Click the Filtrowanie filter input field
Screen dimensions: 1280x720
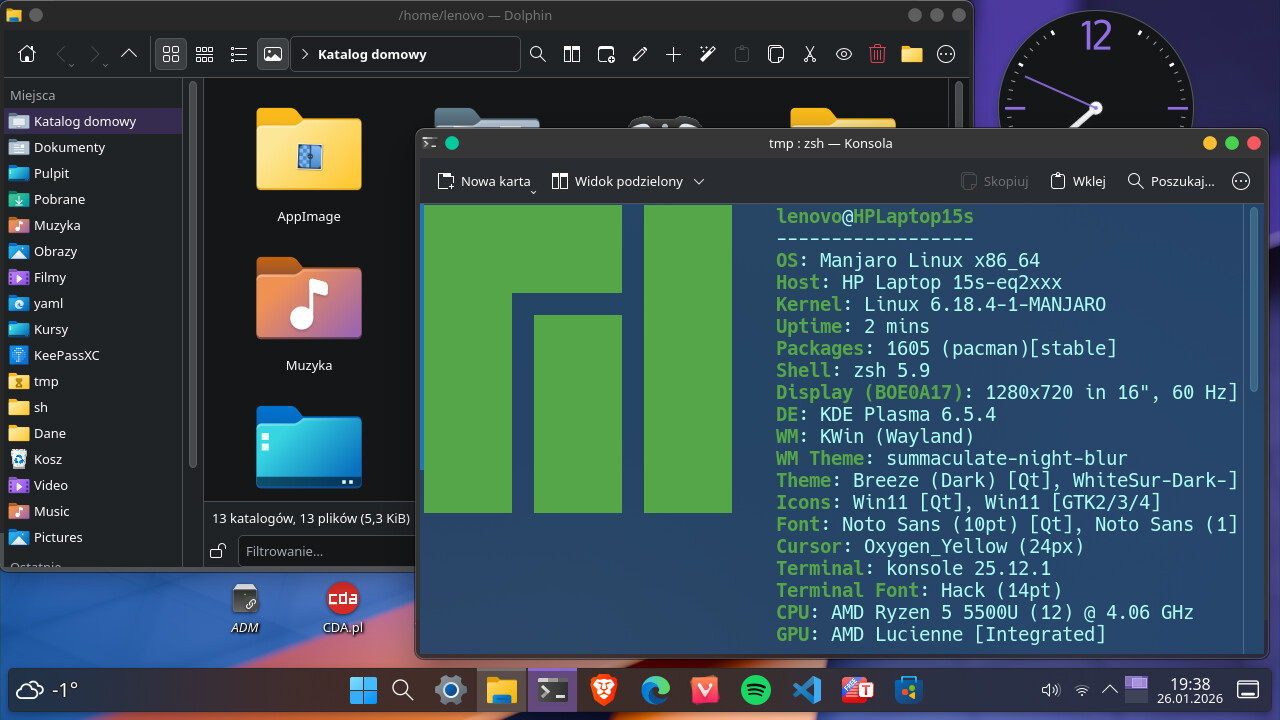pyautogui.click(x=325, y=551)
